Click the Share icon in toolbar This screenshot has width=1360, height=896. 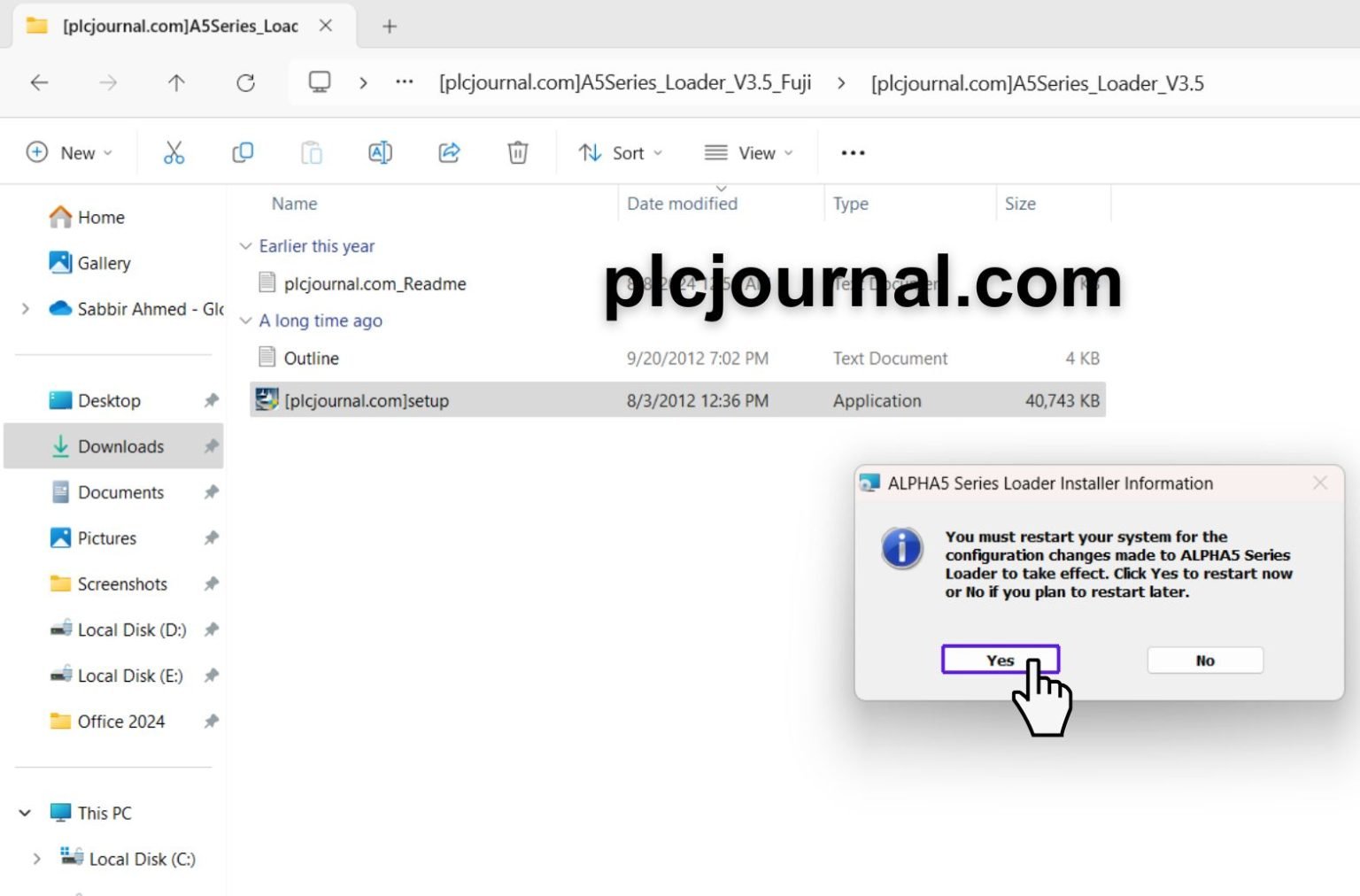[x=449, y=153]
